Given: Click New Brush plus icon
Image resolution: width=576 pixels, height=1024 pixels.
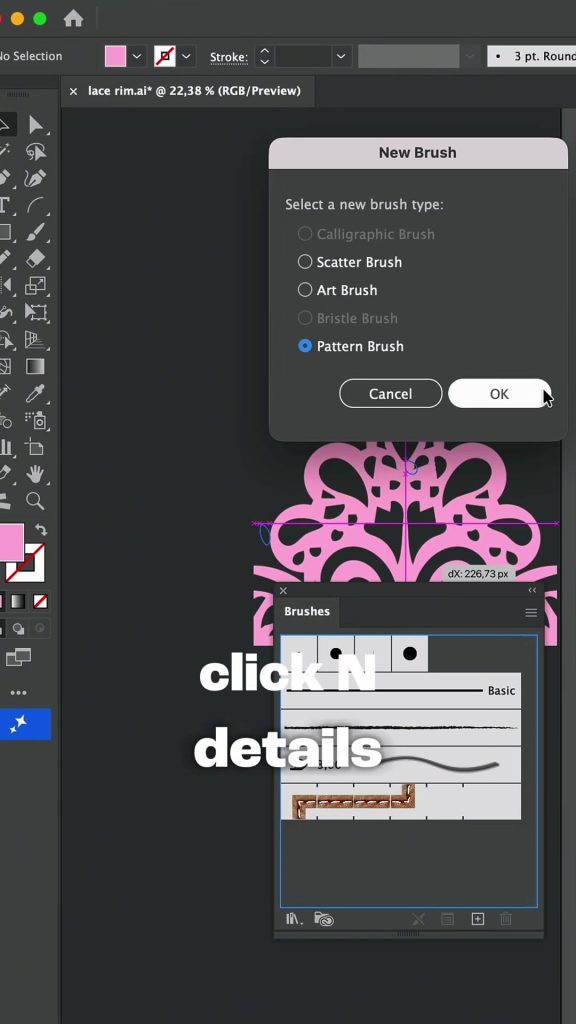Looking at the screenshot, I should point(478,919).
